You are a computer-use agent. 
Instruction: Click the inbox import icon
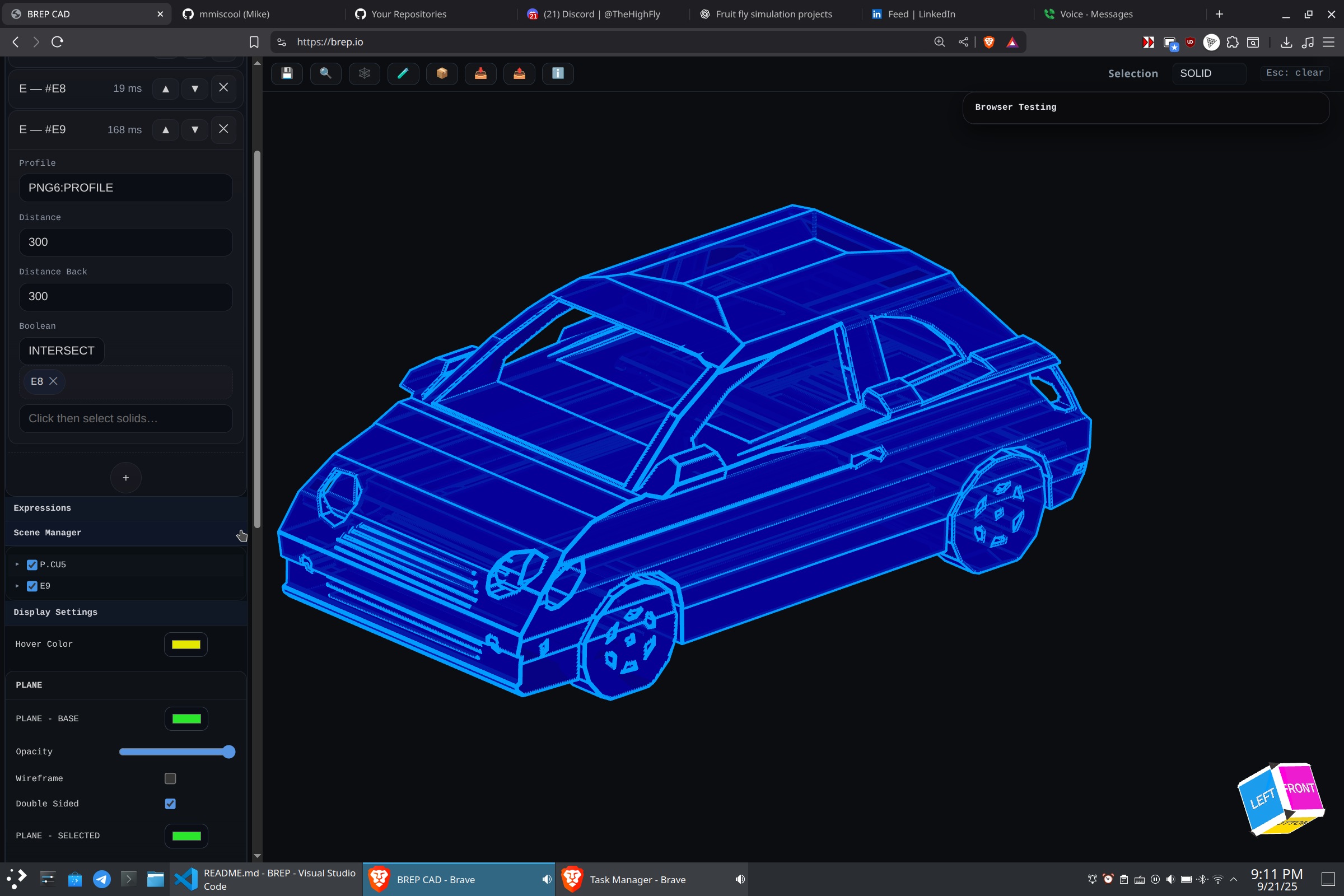click(480, 73)
